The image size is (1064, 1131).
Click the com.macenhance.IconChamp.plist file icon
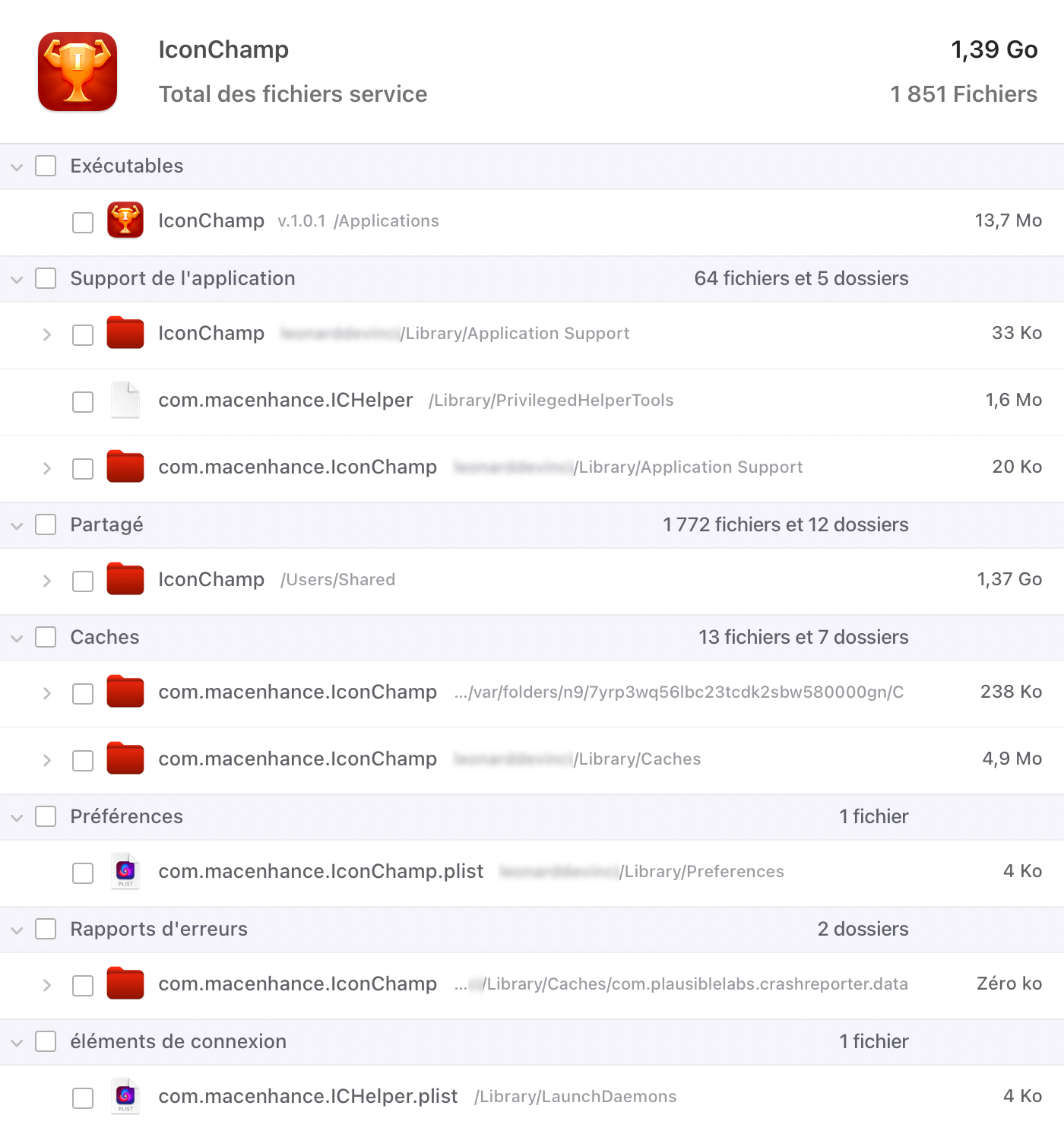[x=125, y=871]
